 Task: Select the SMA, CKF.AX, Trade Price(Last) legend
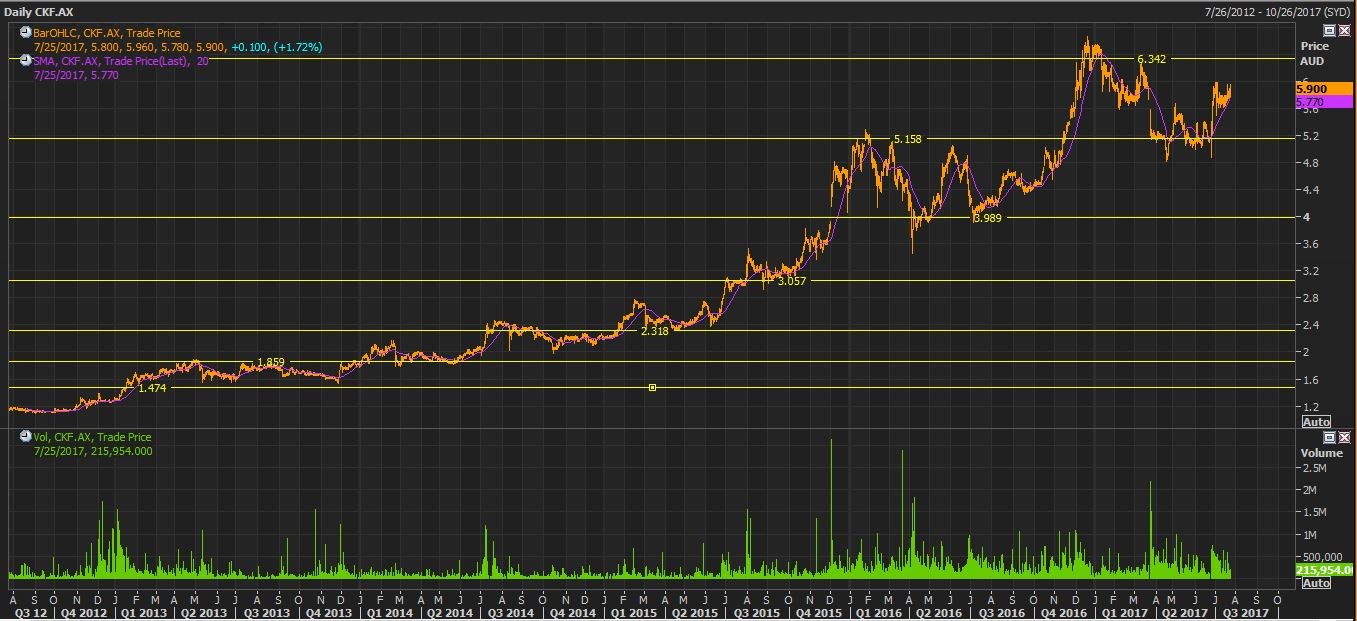tap(121, 61)
